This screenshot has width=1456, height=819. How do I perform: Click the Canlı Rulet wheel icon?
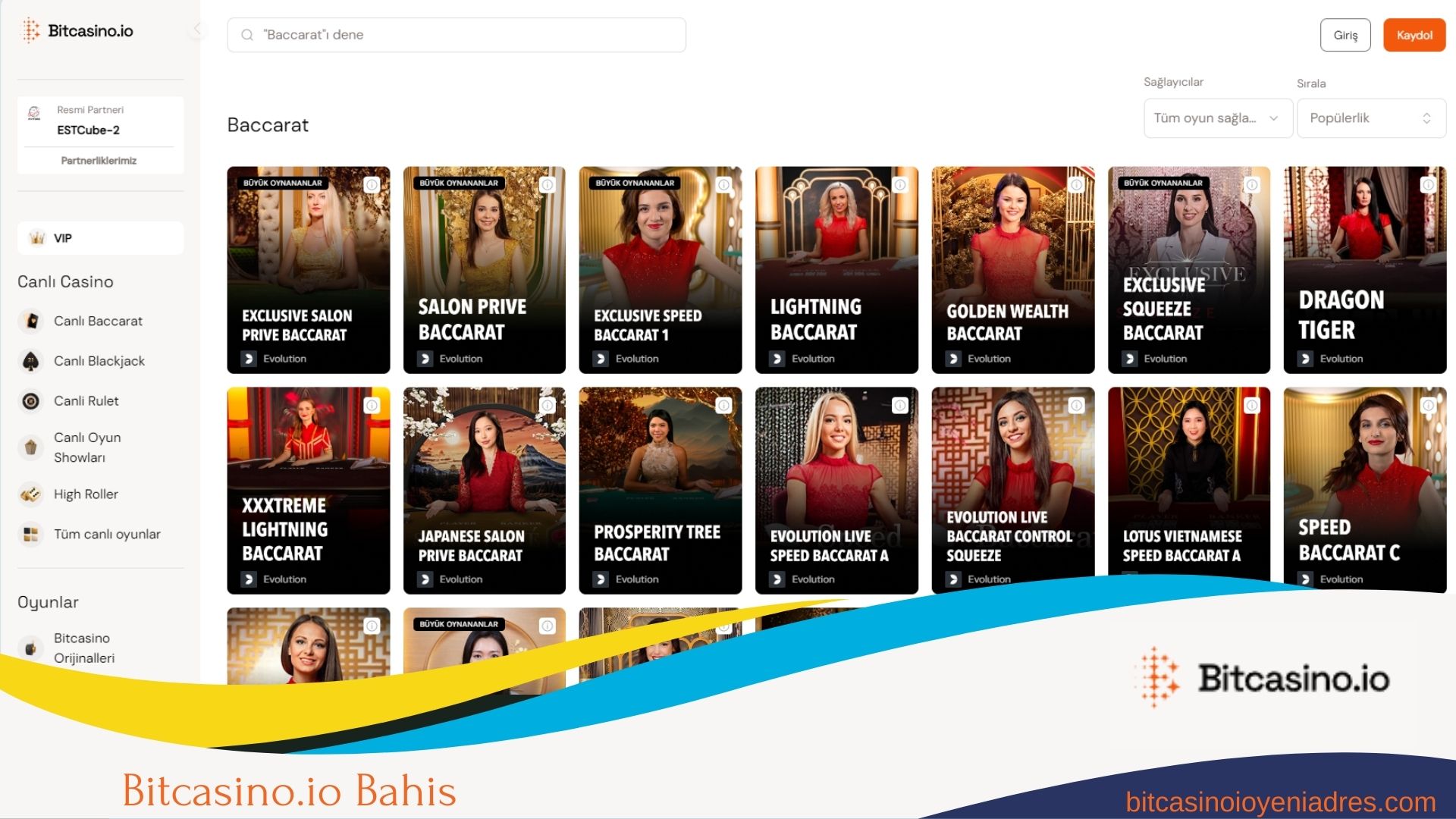[x=31, y=400]
